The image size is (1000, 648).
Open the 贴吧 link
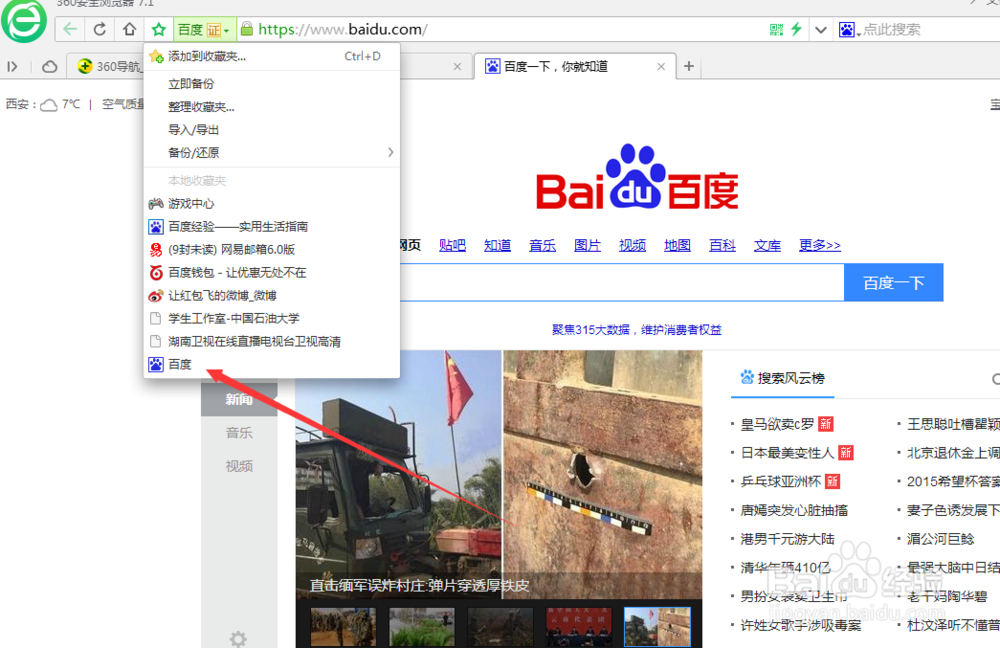click(x=452, y=245)
